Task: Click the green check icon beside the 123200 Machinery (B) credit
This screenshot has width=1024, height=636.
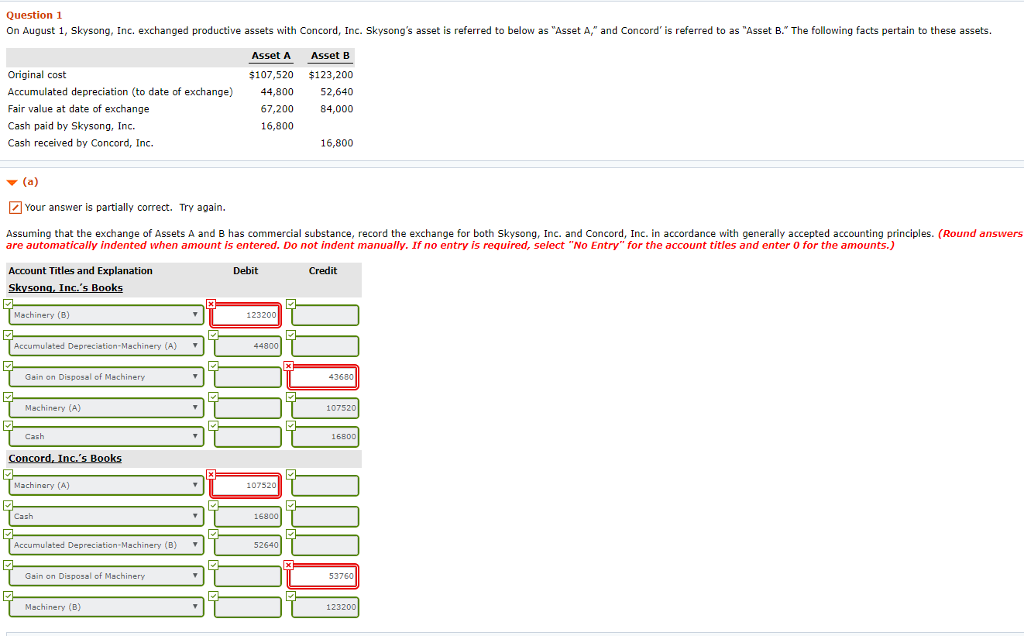Action: (290, 597)
